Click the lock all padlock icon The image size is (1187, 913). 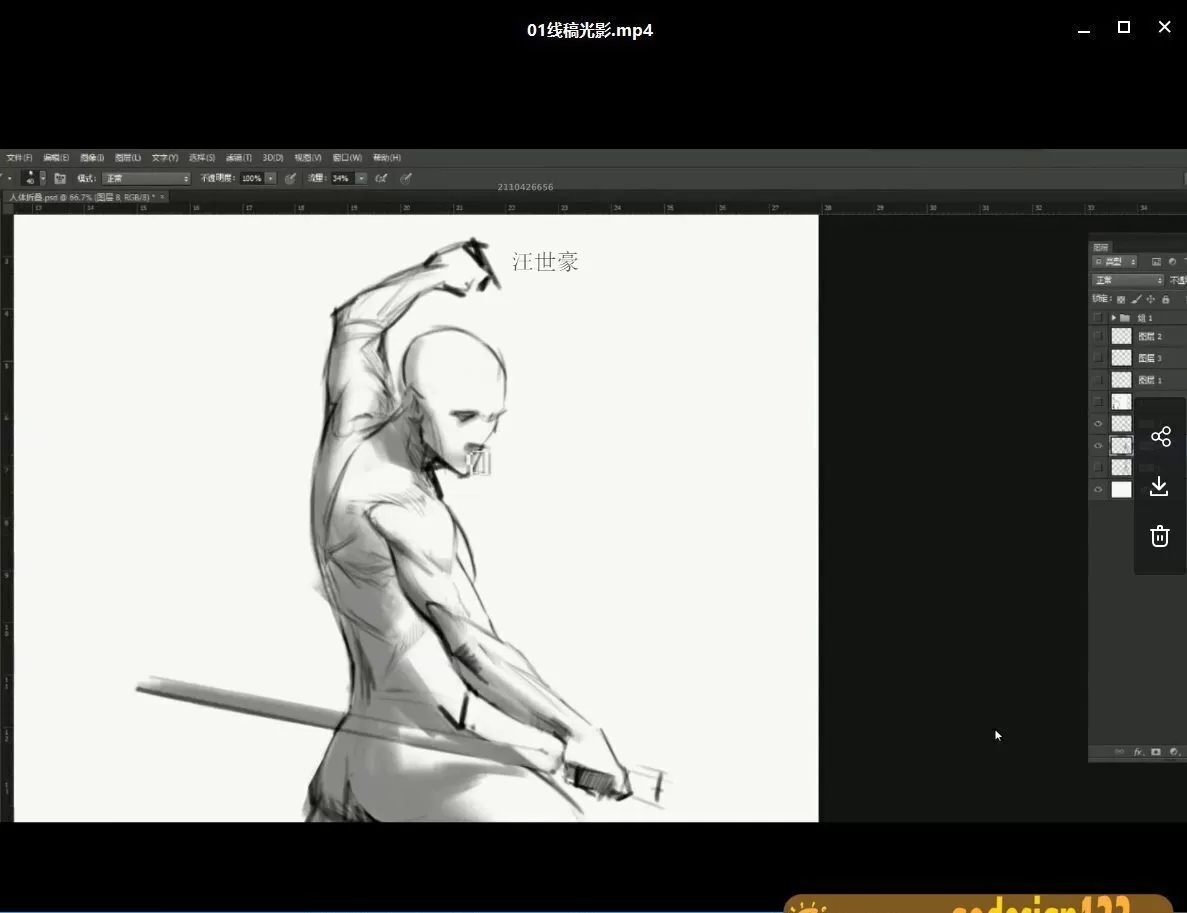[x=1165, y=299]
